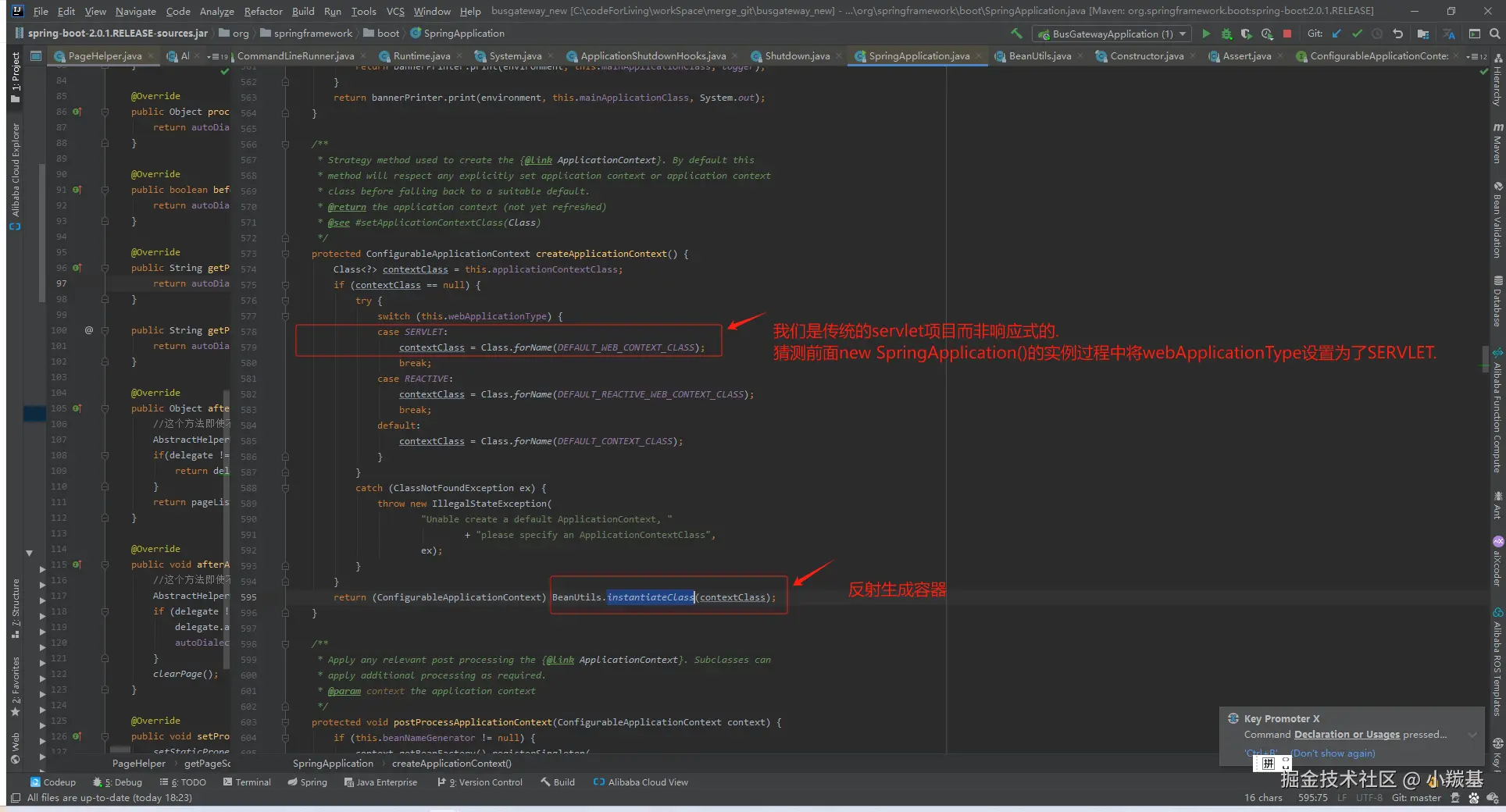The image size is (1506, 812).
Task: Open the Maven side panel
Action: pyautogui.click(x=1497, y=143)
